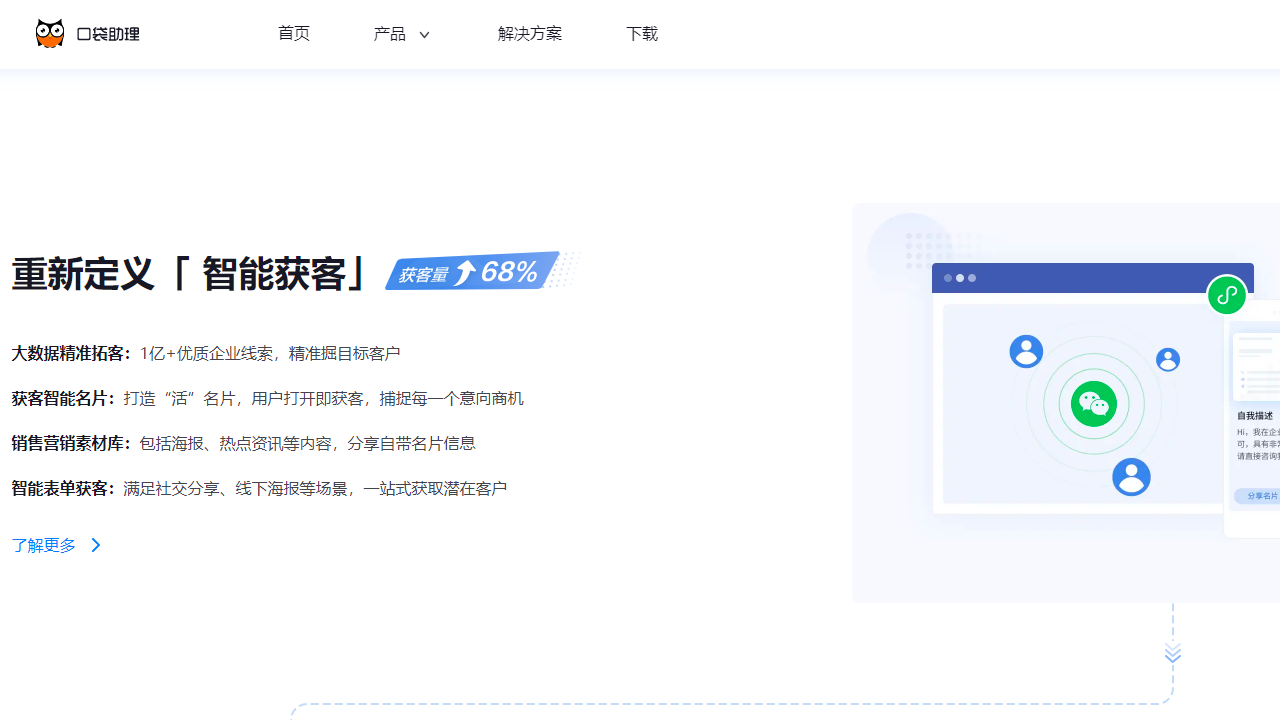Click the top-left blue user avatar icon
The width and height of the screenshot is (1280, 720).
tap(1026, 351)
